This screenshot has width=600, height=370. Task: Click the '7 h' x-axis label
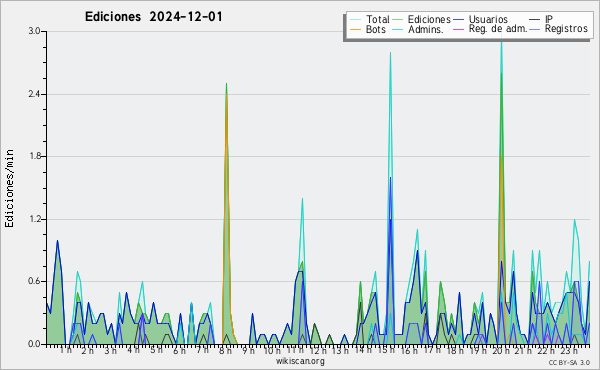coord(202,350)
